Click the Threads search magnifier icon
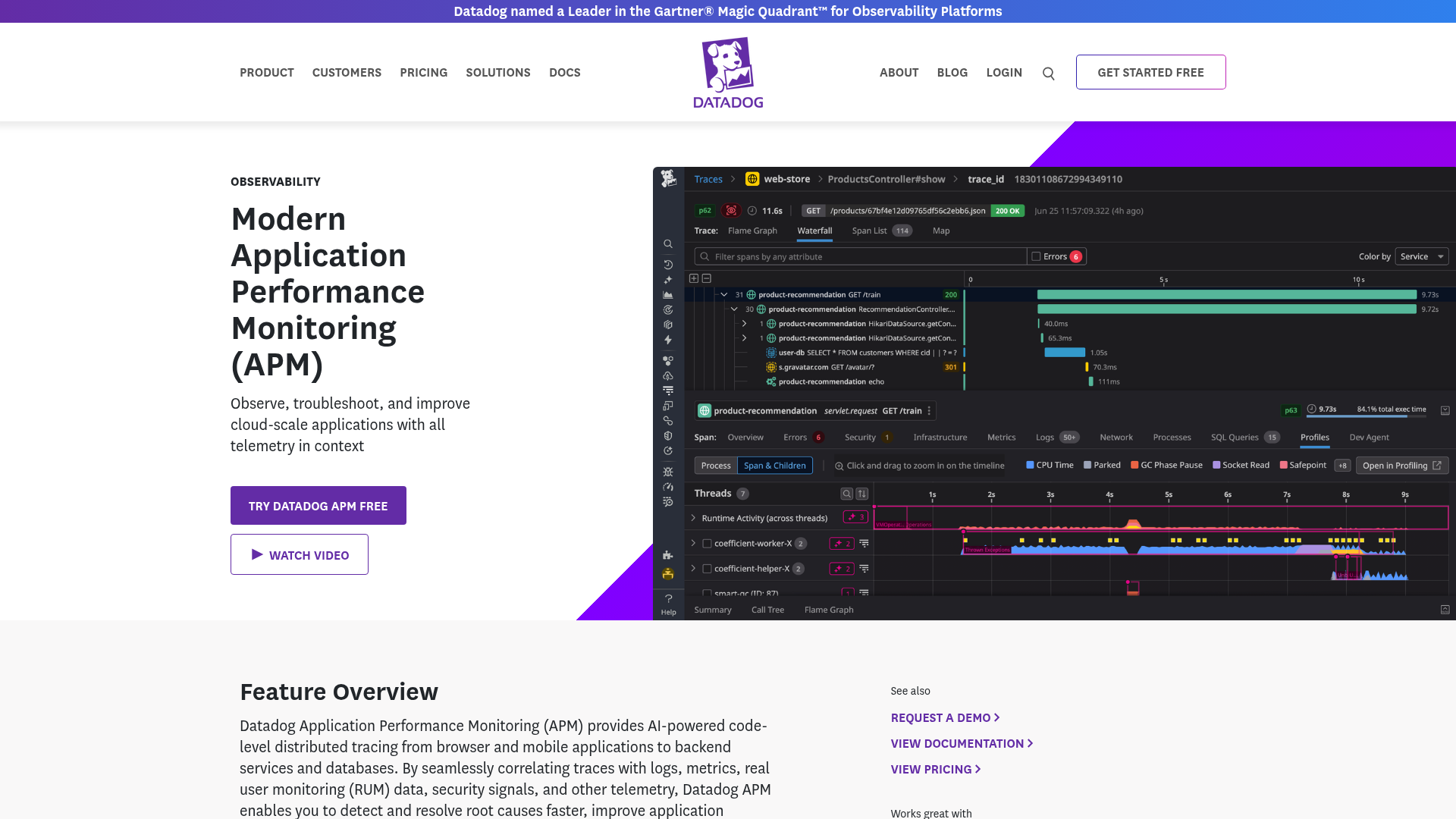The width and height of the screenshot is (1456, 819). (846, 494)
